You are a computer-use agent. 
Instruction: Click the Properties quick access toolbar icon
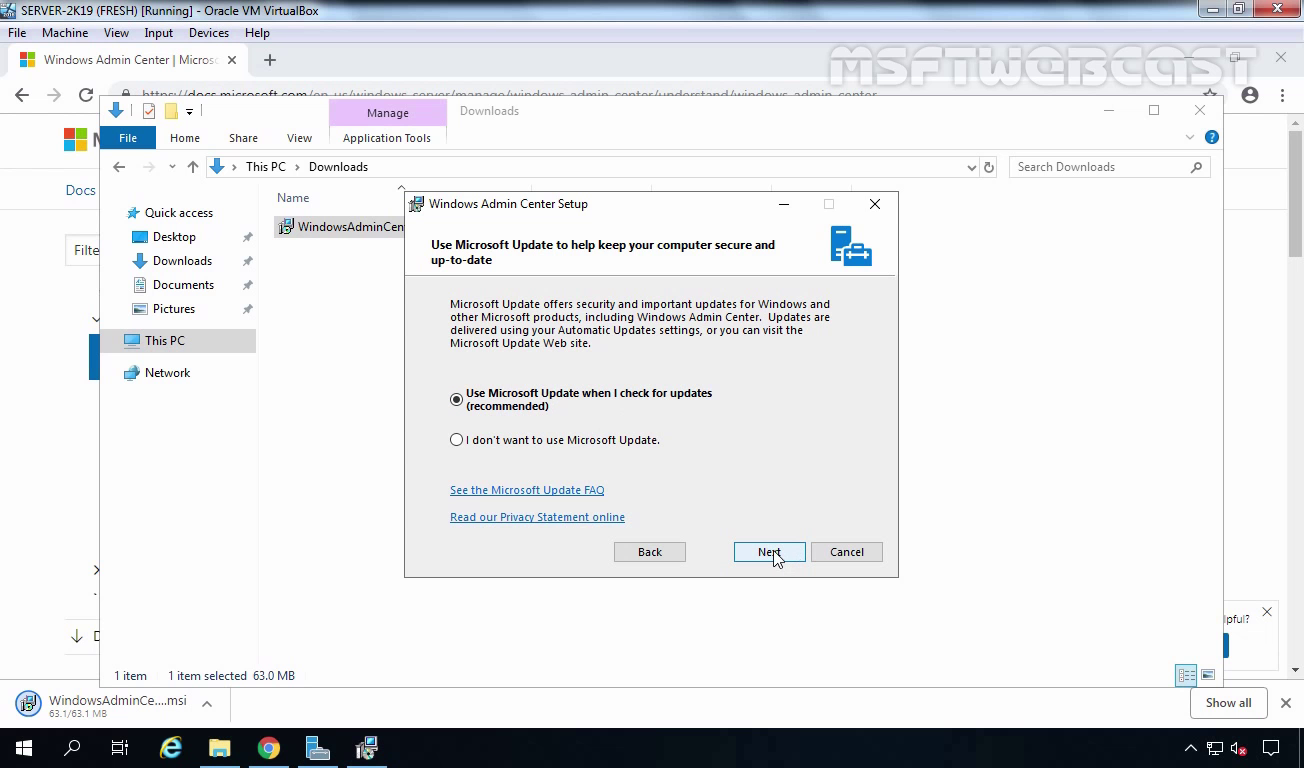[149, 111]
